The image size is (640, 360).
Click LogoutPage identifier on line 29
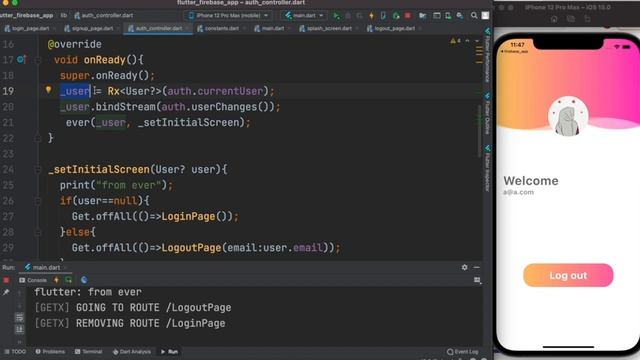click(x=191, y=248)
